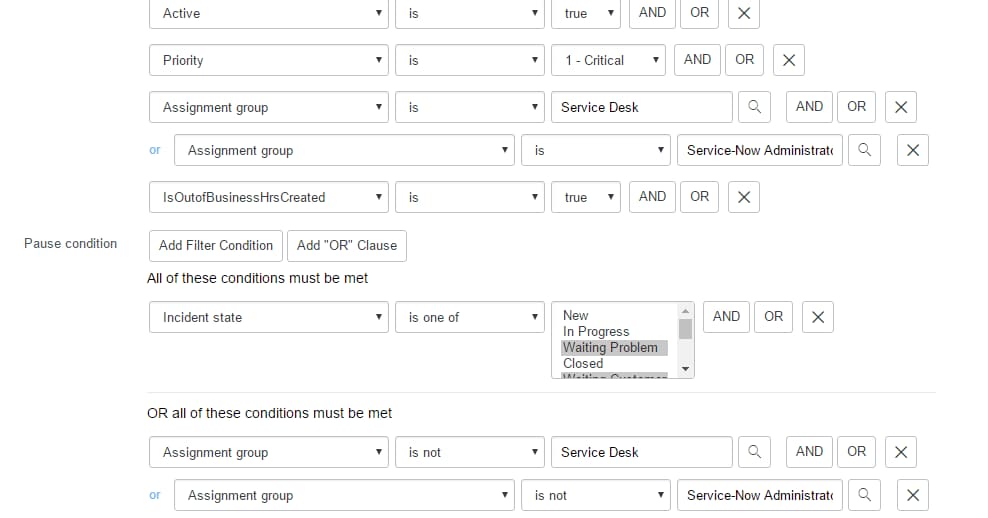
Task: Click scrollbar thumb in Incident state list
Action: 686,329
